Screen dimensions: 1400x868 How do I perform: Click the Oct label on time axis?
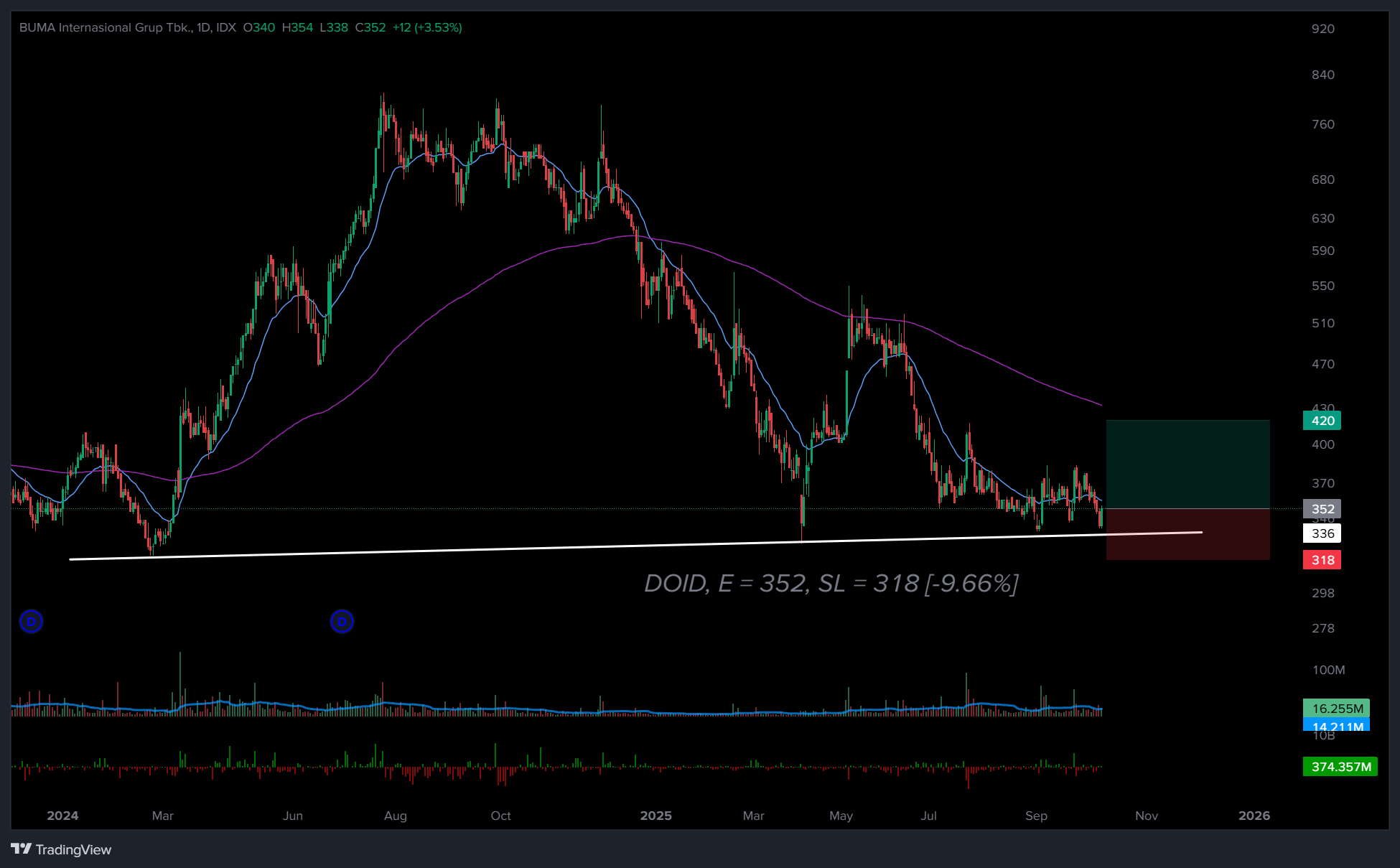[x=500, y=816]
